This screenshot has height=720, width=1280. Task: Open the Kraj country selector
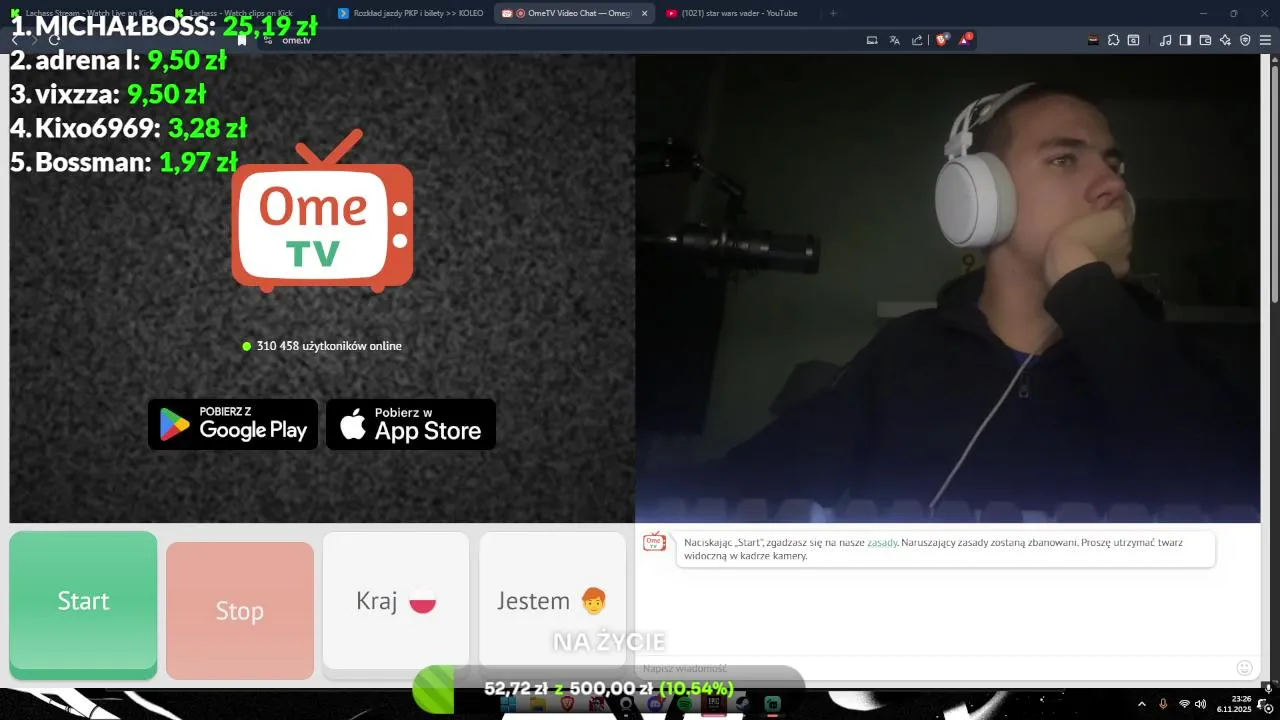[x=396, y=601]
